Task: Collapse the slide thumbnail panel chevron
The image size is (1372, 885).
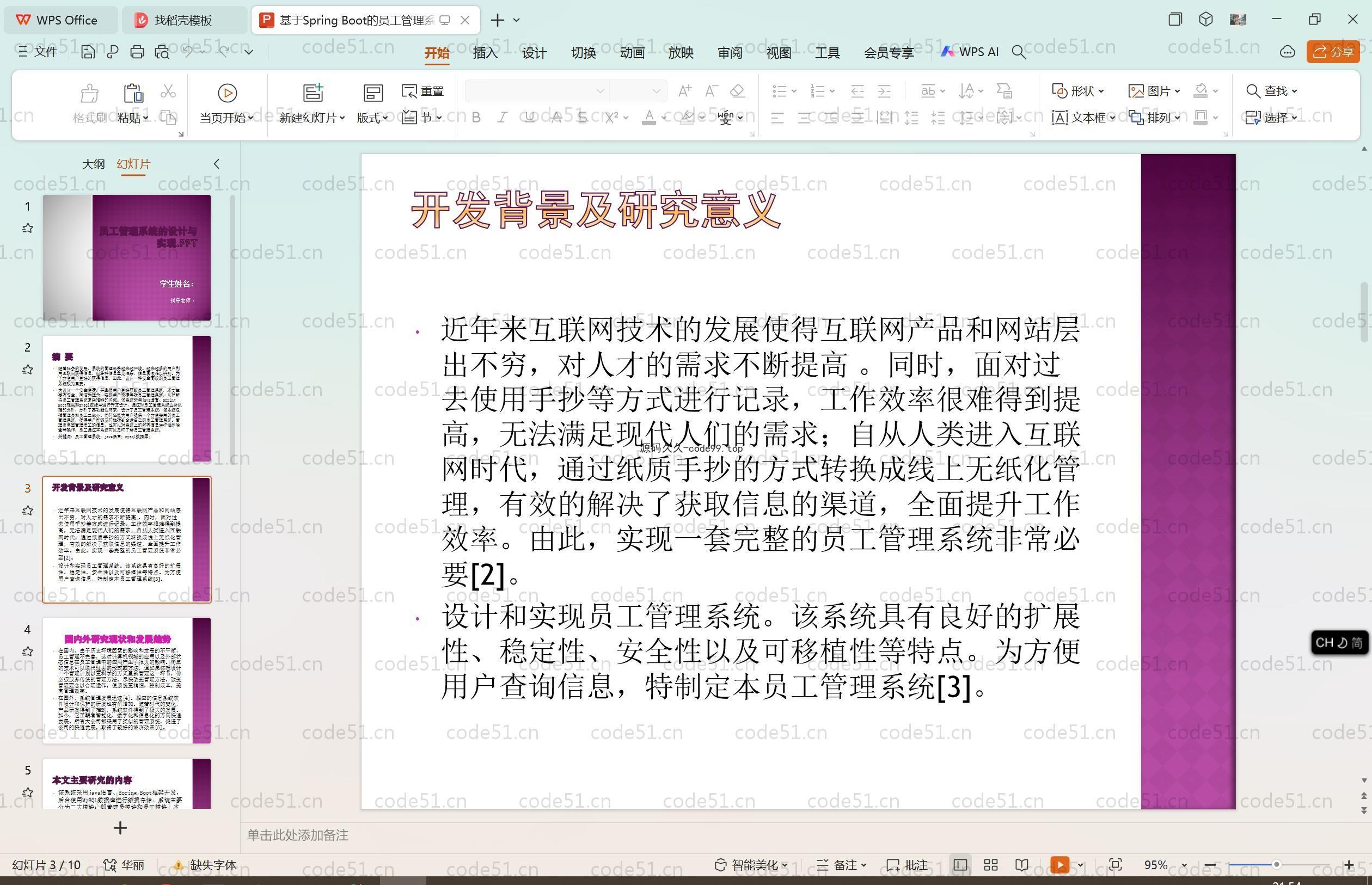Action: click(x=216, y=164)
